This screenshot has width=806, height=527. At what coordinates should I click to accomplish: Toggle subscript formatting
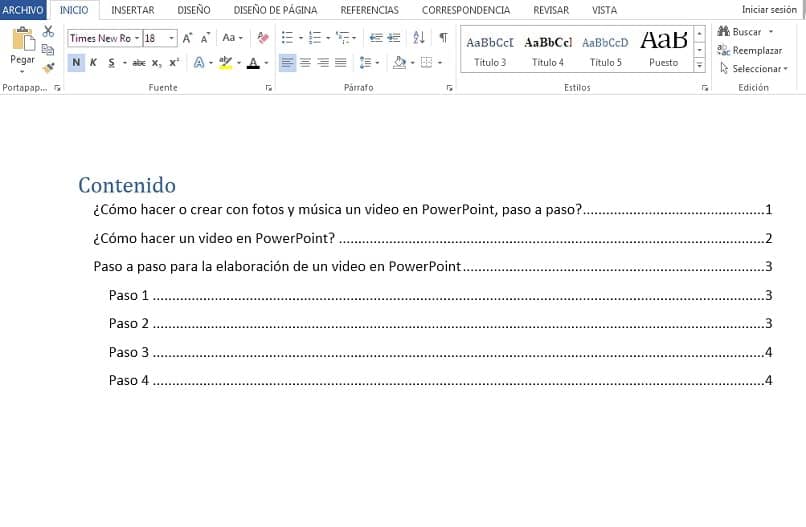click(157, 63)
